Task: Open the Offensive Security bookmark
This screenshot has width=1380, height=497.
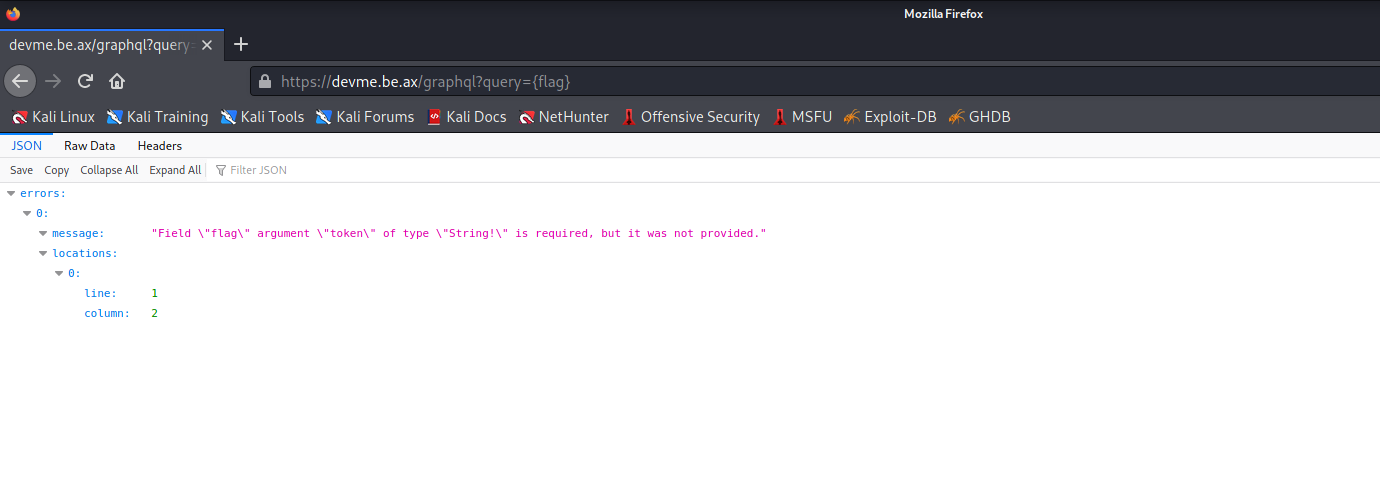Action: [691, 117]
